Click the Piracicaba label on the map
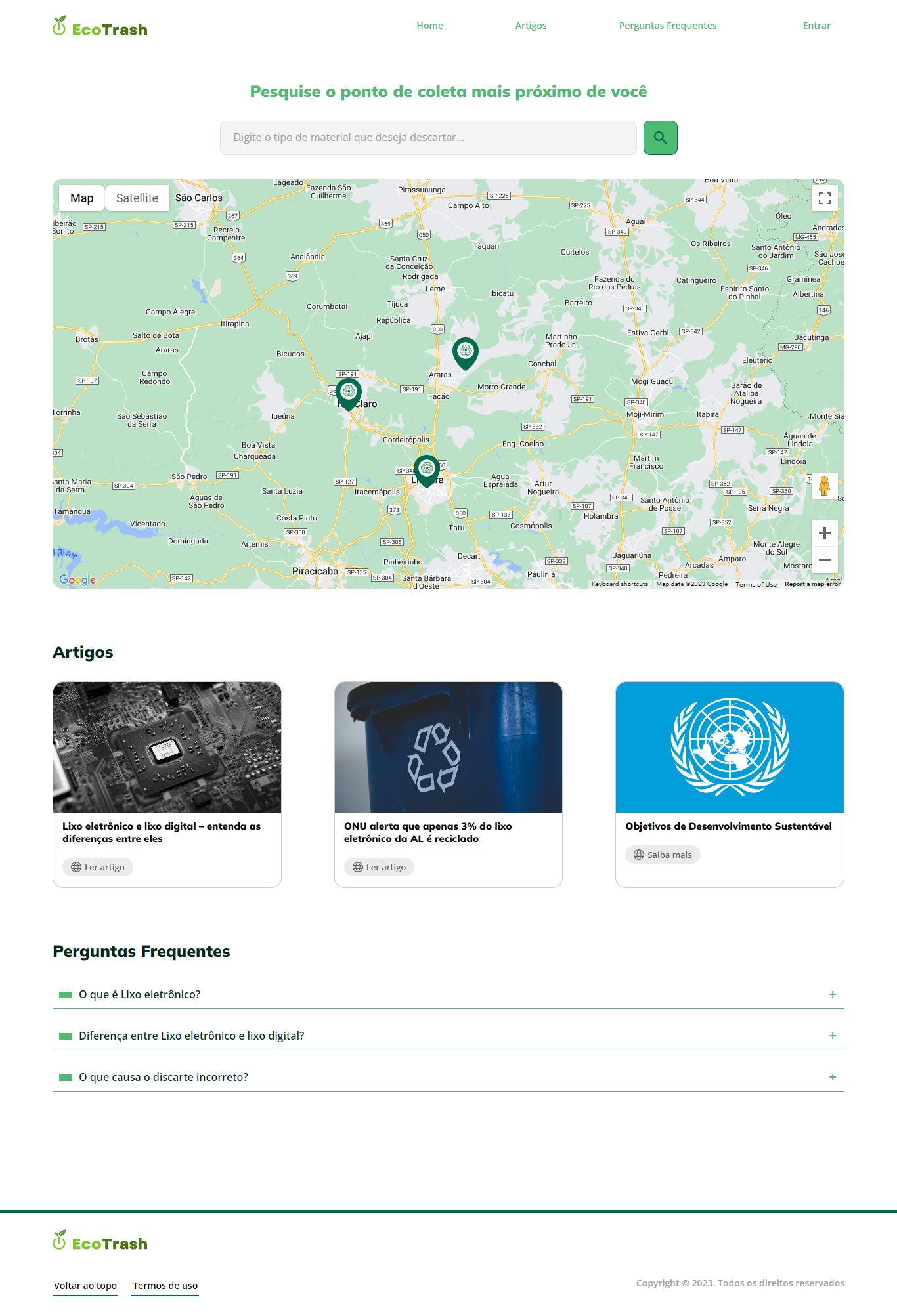 pos(315,571)
